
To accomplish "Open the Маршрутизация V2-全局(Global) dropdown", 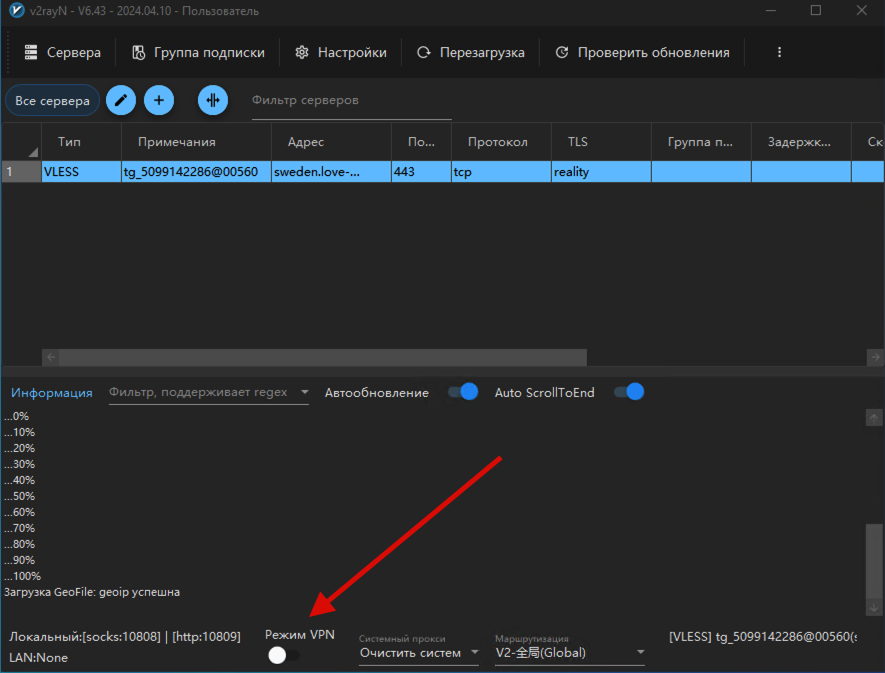I will tap(569, 653).
